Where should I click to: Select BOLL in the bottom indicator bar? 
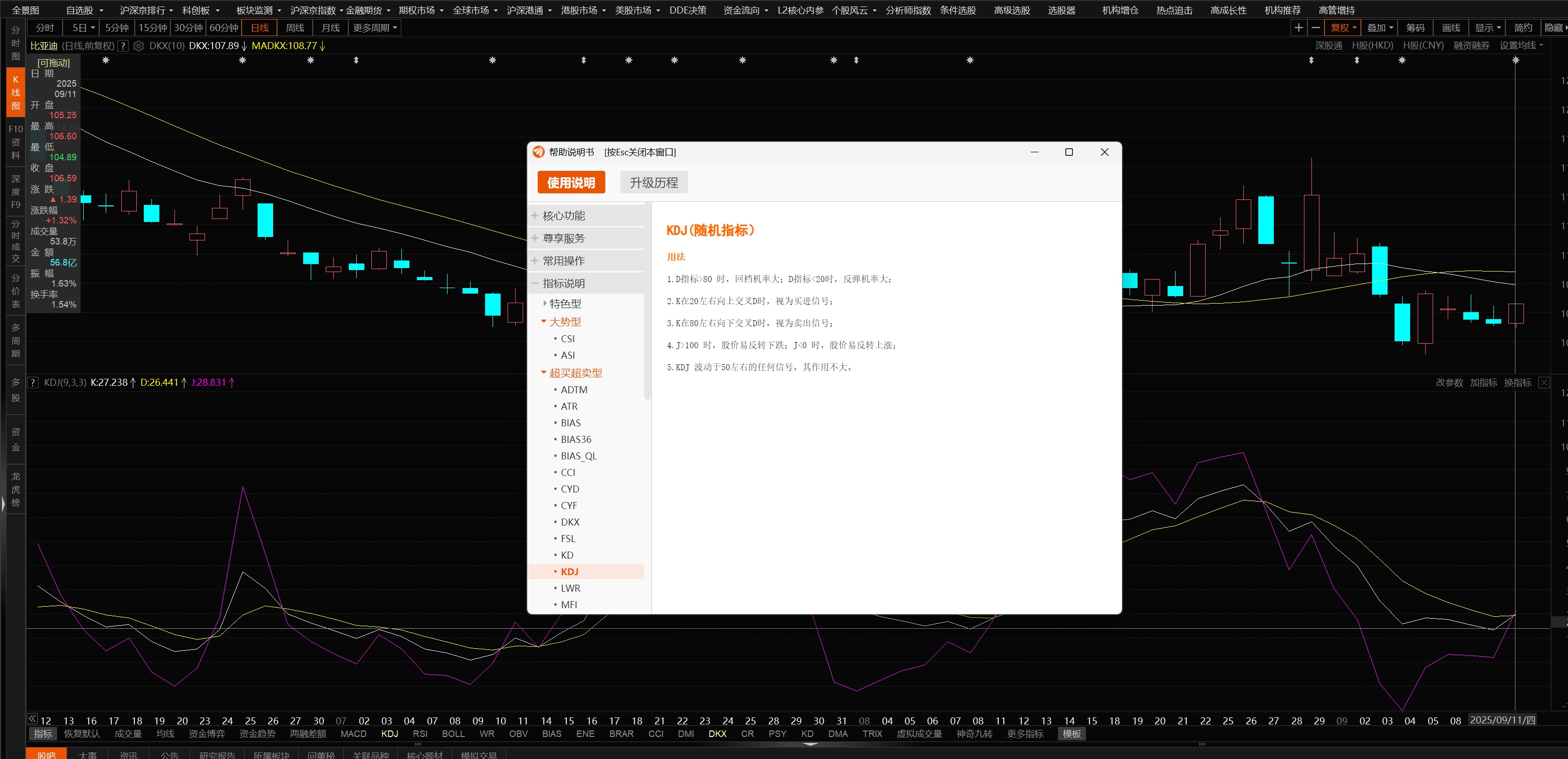[453, 733]
